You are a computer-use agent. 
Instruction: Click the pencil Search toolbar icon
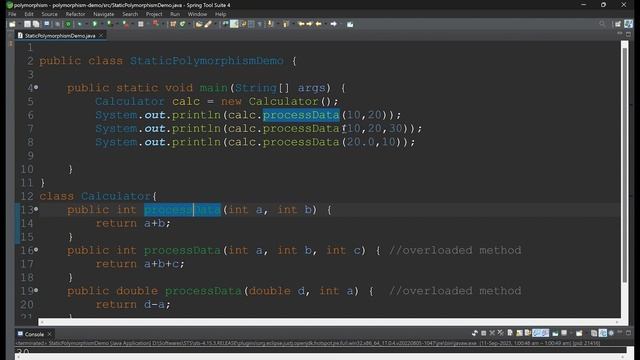click(208, 24)
